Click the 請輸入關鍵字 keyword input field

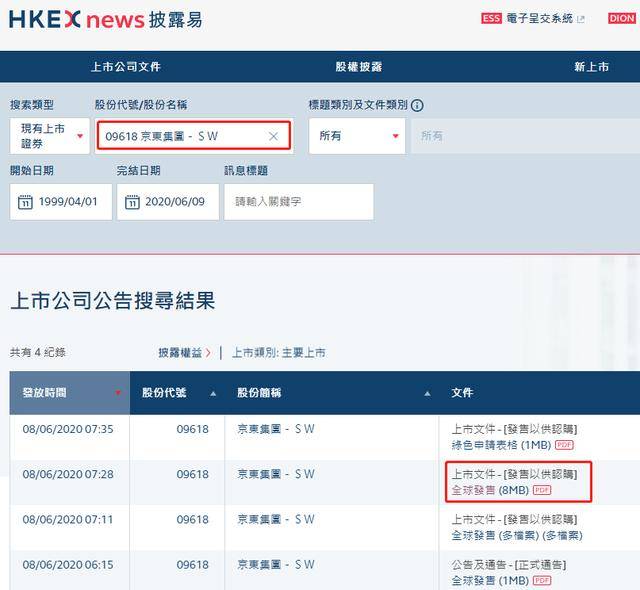[298, 202]
